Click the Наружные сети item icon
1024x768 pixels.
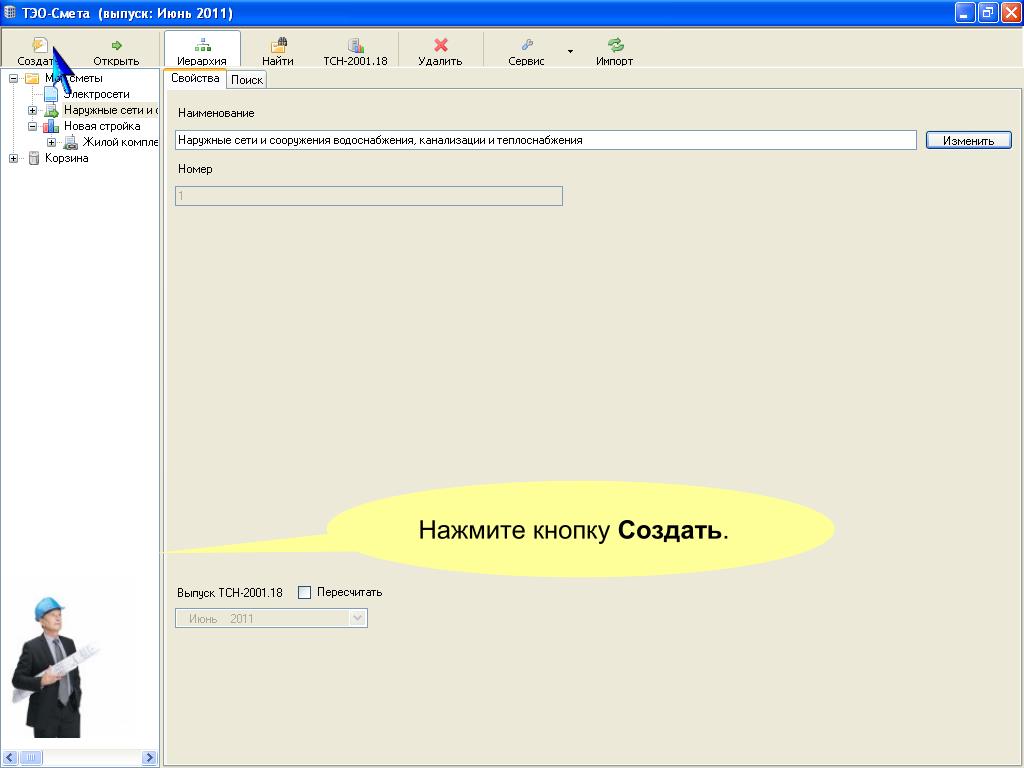click(x=51, y=110)
